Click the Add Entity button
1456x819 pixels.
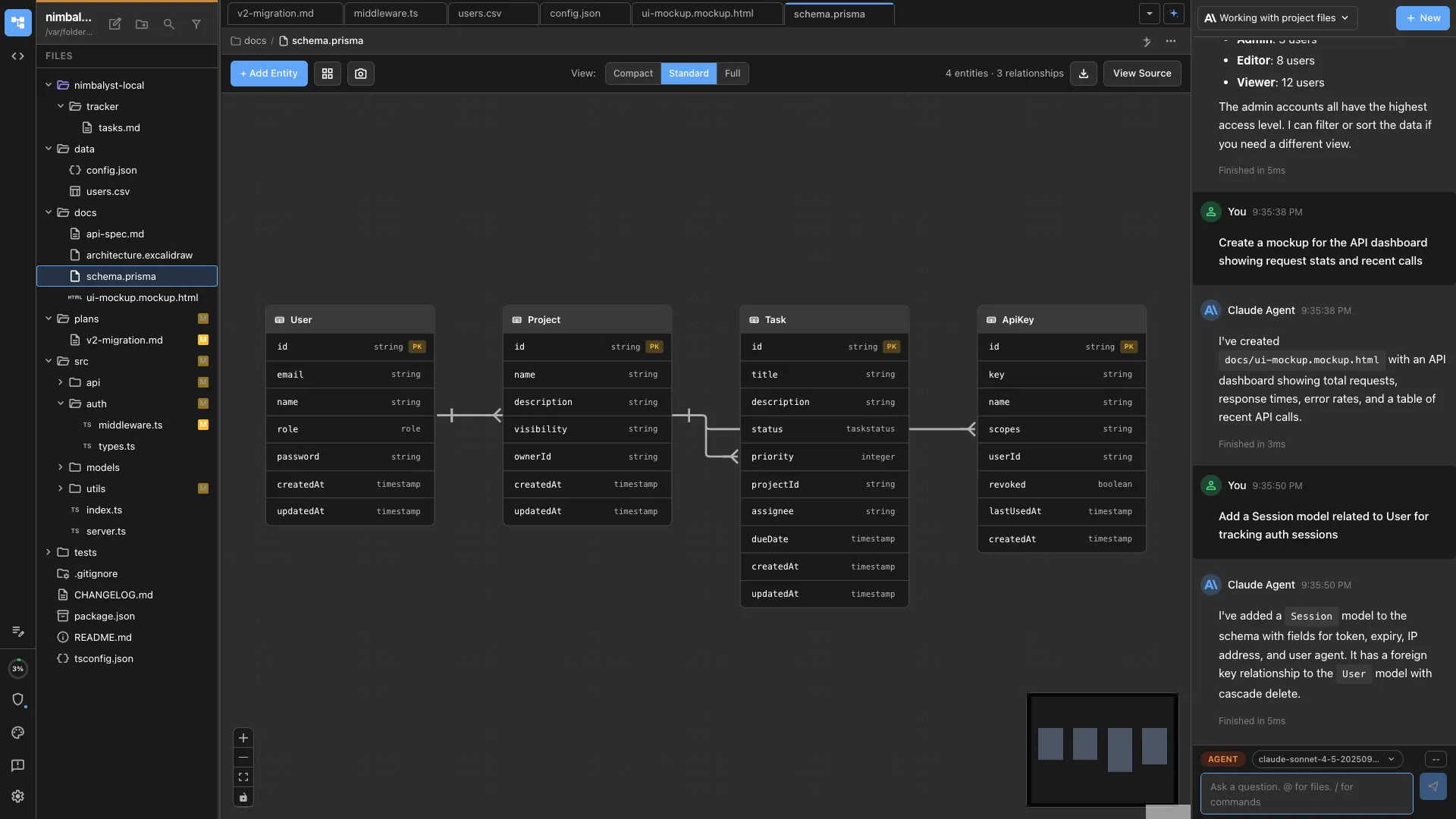268,74
